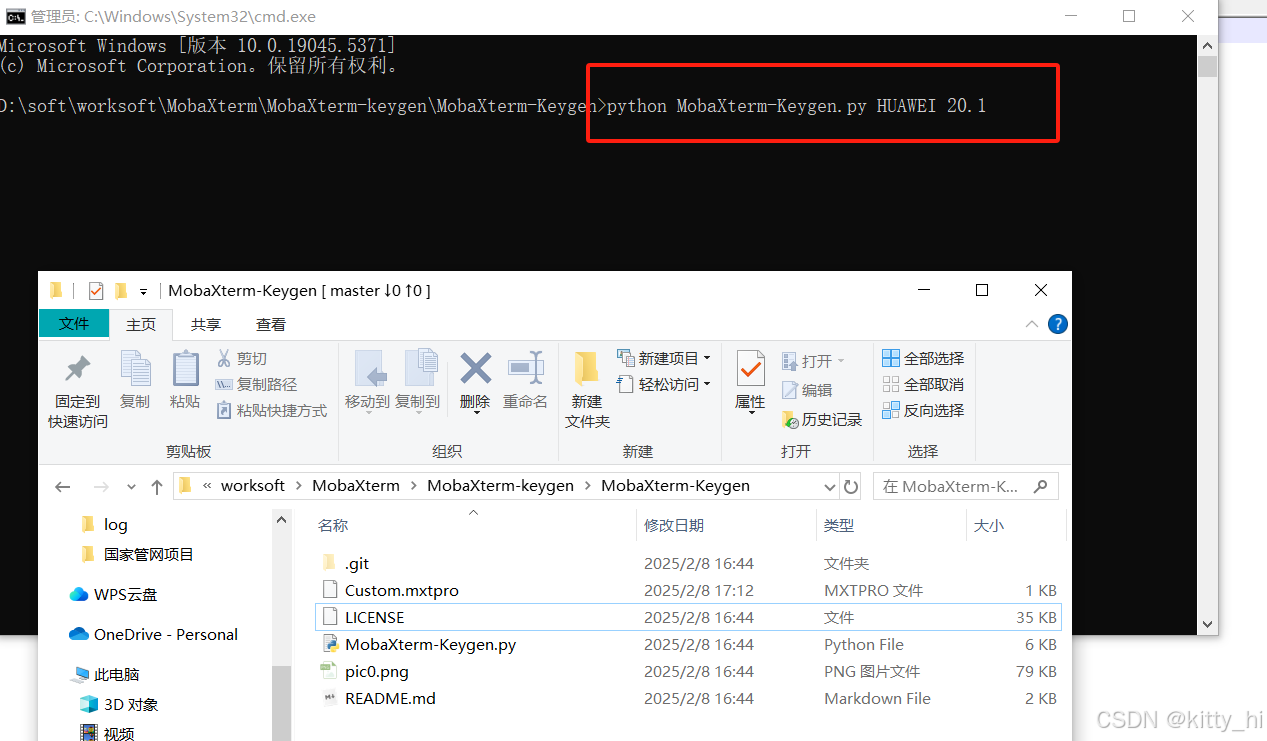Open Quick Access Toolbar customize arrow

click(x=143, y=291)
